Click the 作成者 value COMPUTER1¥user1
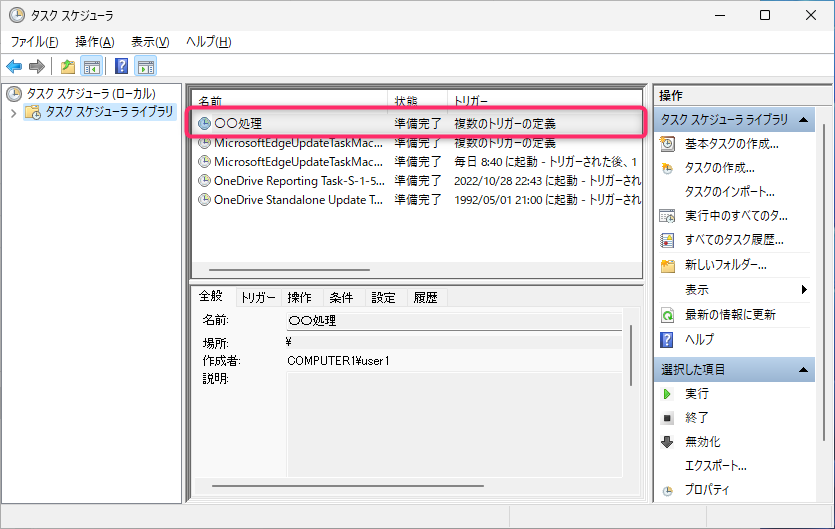Viewport: 835px width, 529px height. click(x=338, y=361)
